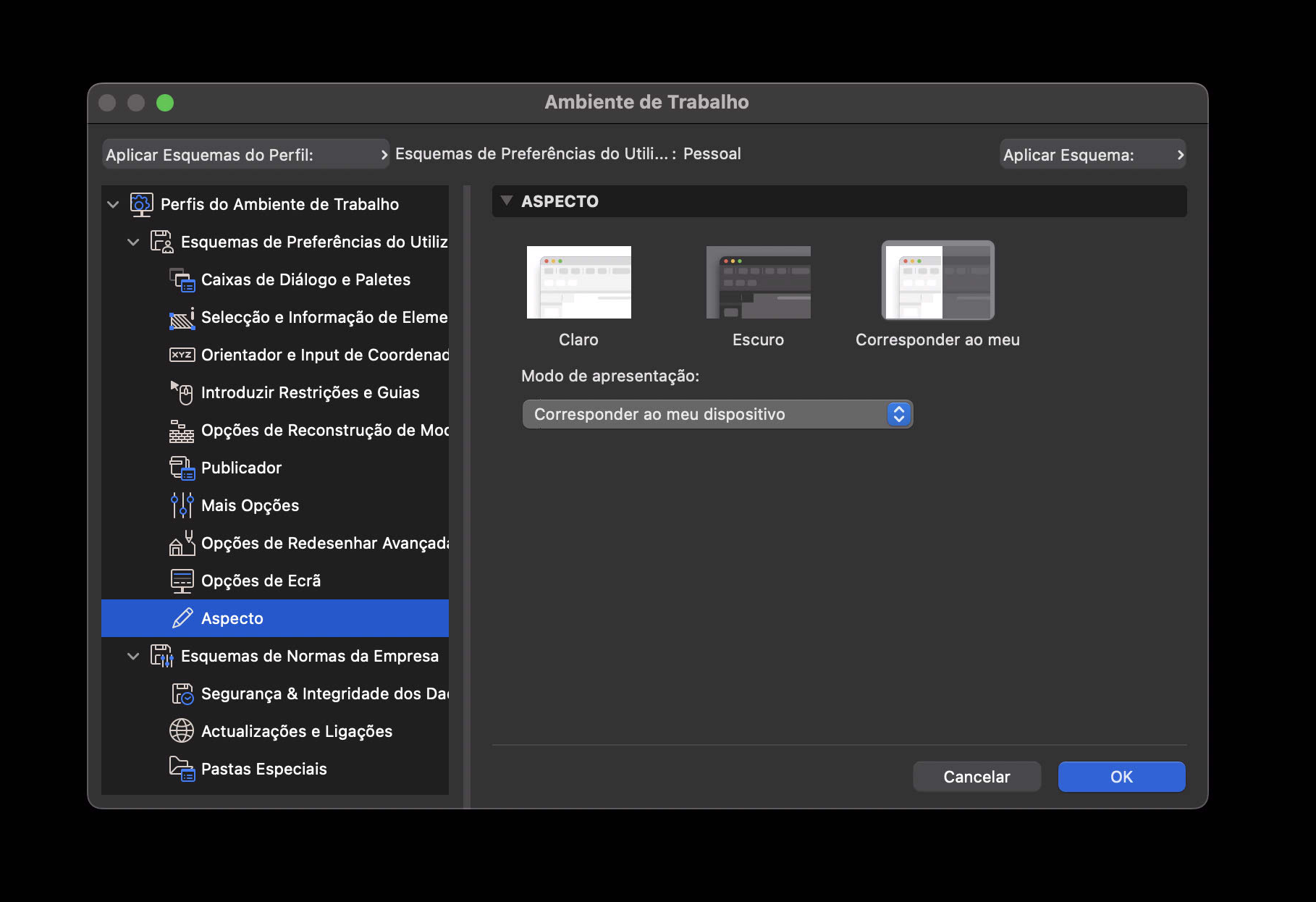This screenshot has width=1316, height=902.
Task: Select the Corresponder ao meu appearance thumbnail
Action: tap(938, 281)
